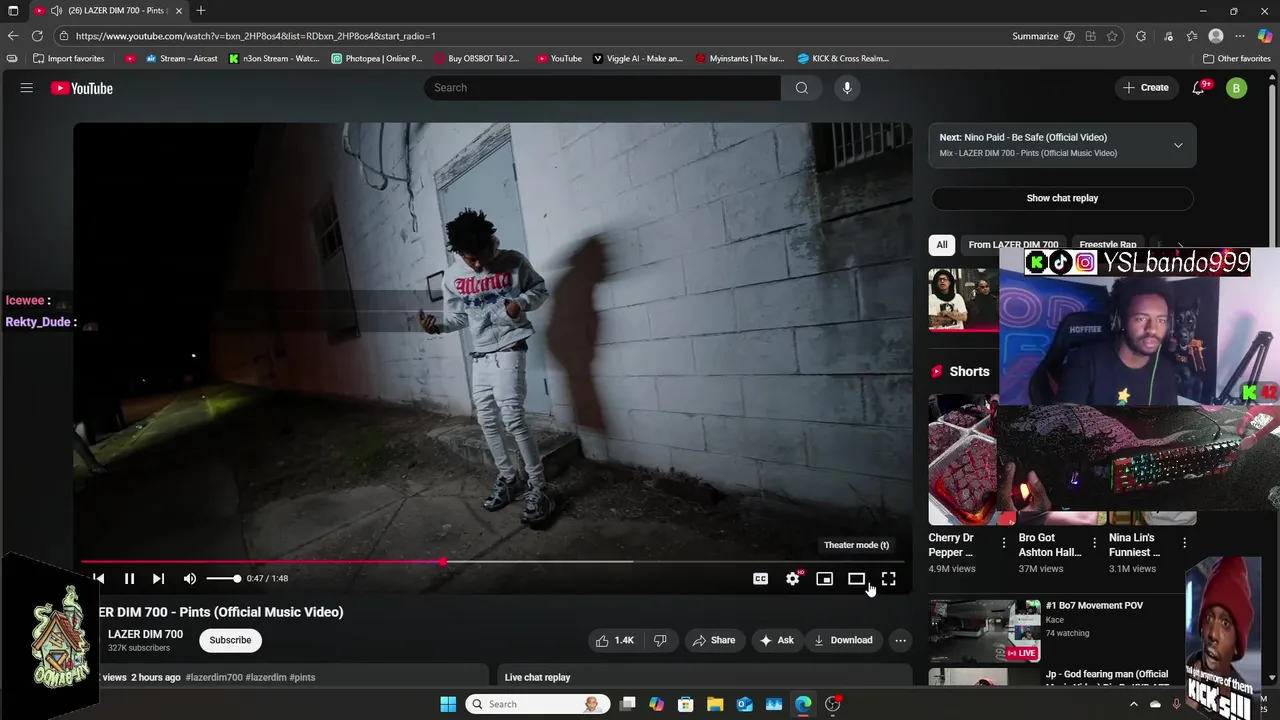Mute the tab via speaker icon
Screen dimensions: 1280x720
pyautogui.click(x=56, y=11)
